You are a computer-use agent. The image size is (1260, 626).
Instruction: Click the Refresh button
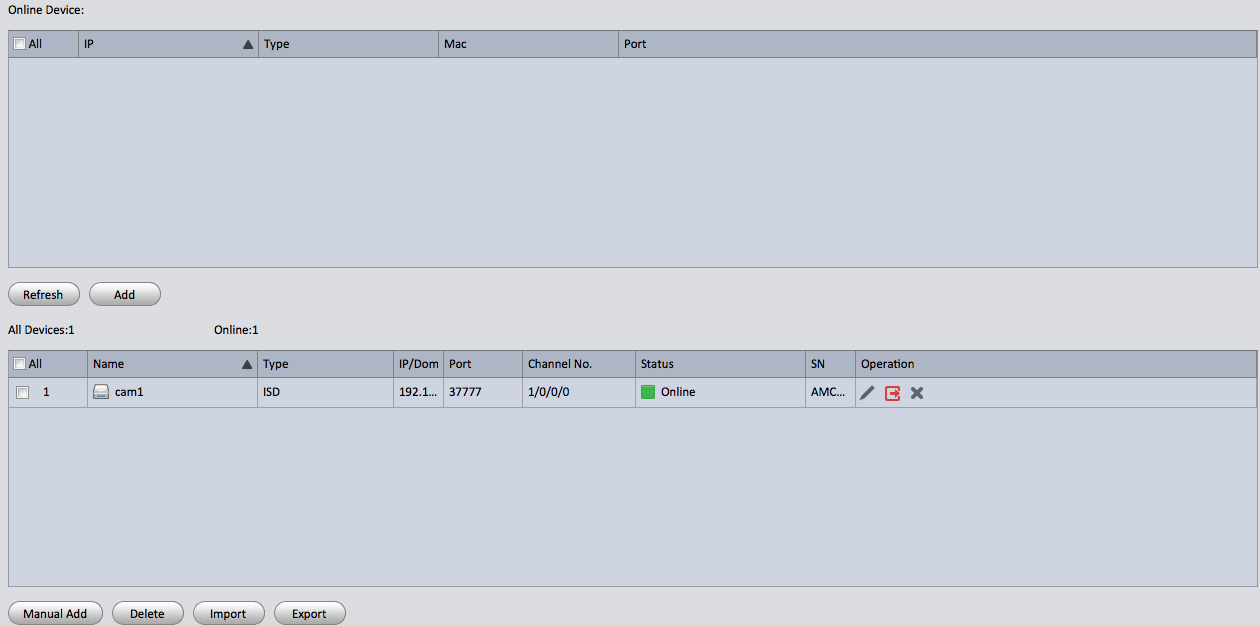point(43,295)
